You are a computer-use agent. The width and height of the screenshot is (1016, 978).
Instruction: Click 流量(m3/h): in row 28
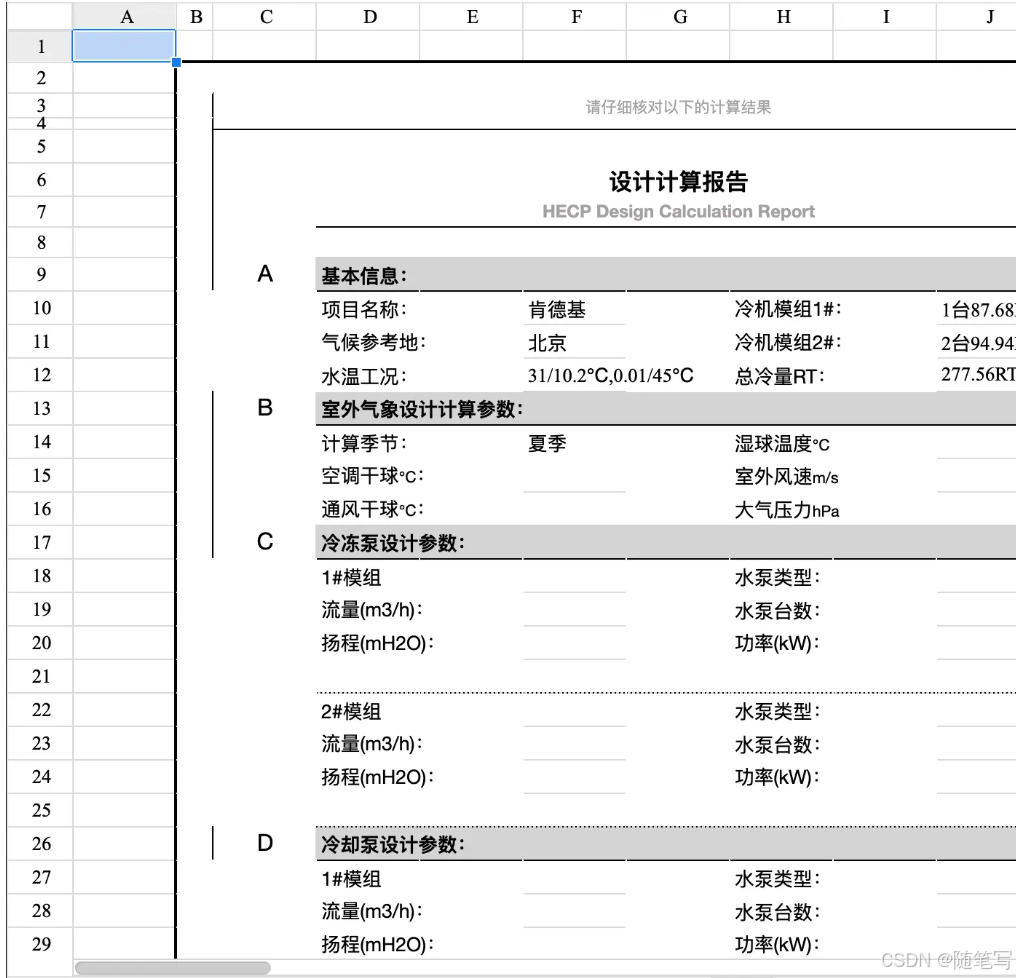372,911
